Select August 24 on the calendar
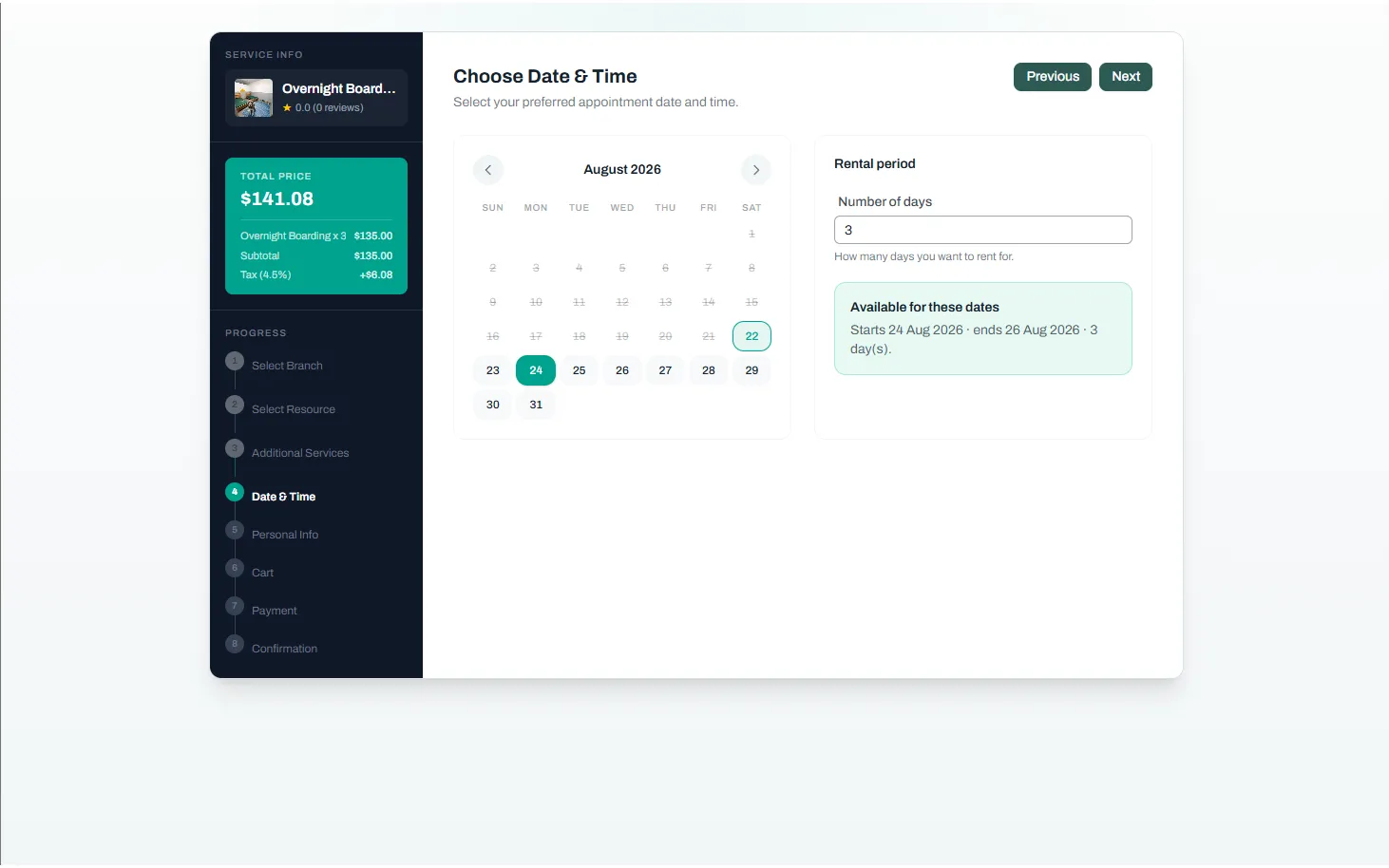Image resolution: width=1389 pixels, height=868 pixels. pos(536,370)
